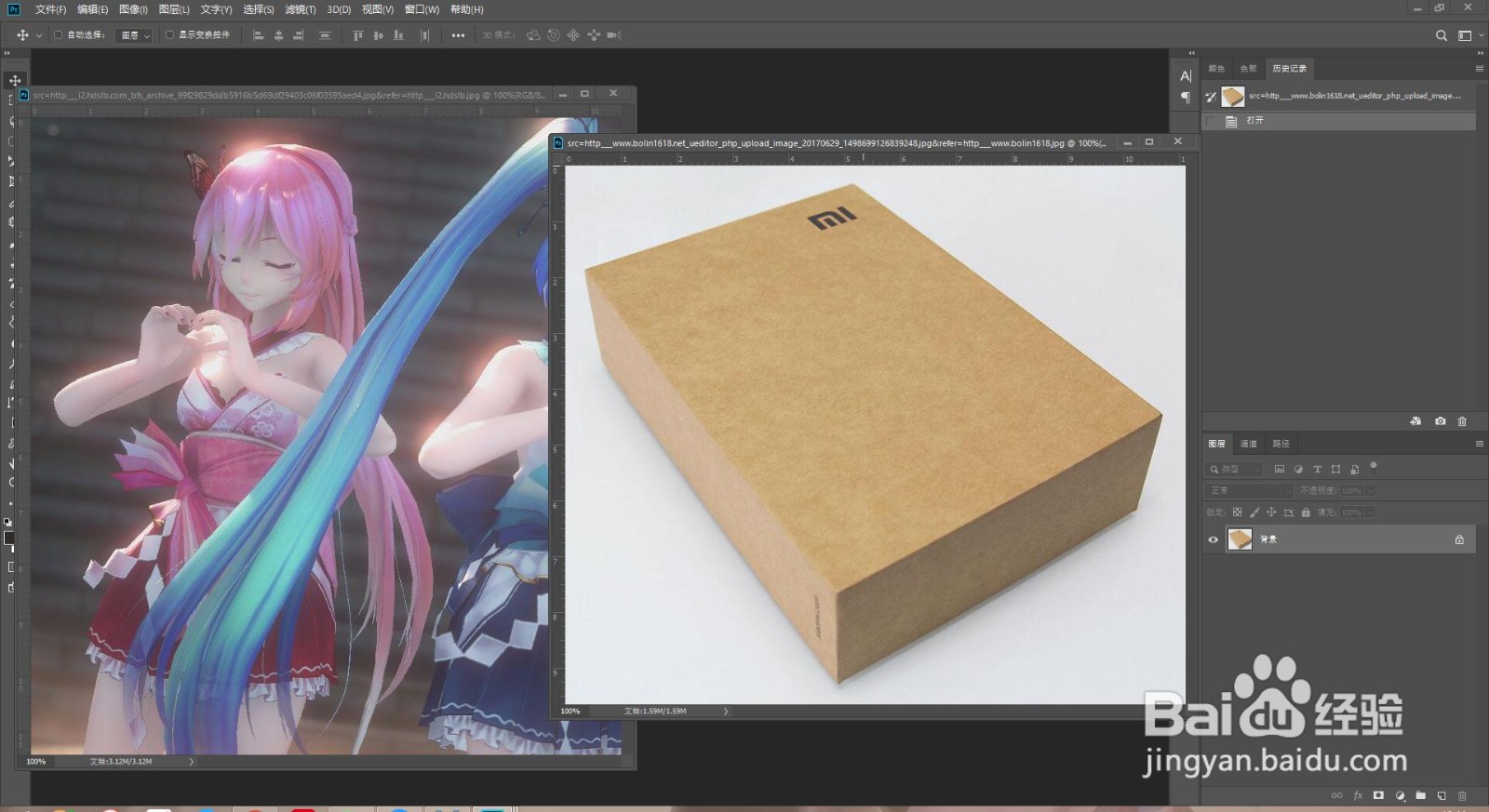Click the align bottom edges icon
The image size is (1489, 812).
point(398,35)
